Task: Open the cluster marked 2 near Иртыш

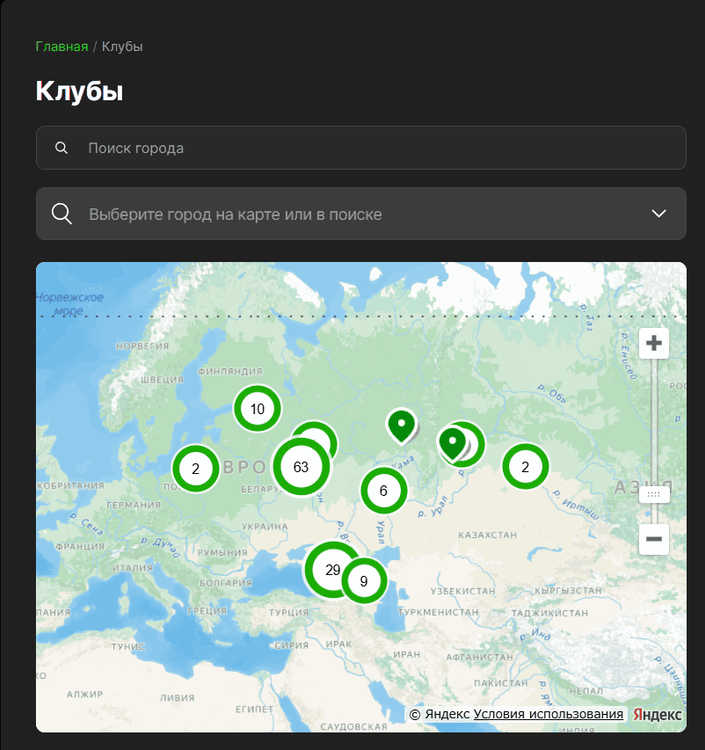Action: [x=525, y=467]
